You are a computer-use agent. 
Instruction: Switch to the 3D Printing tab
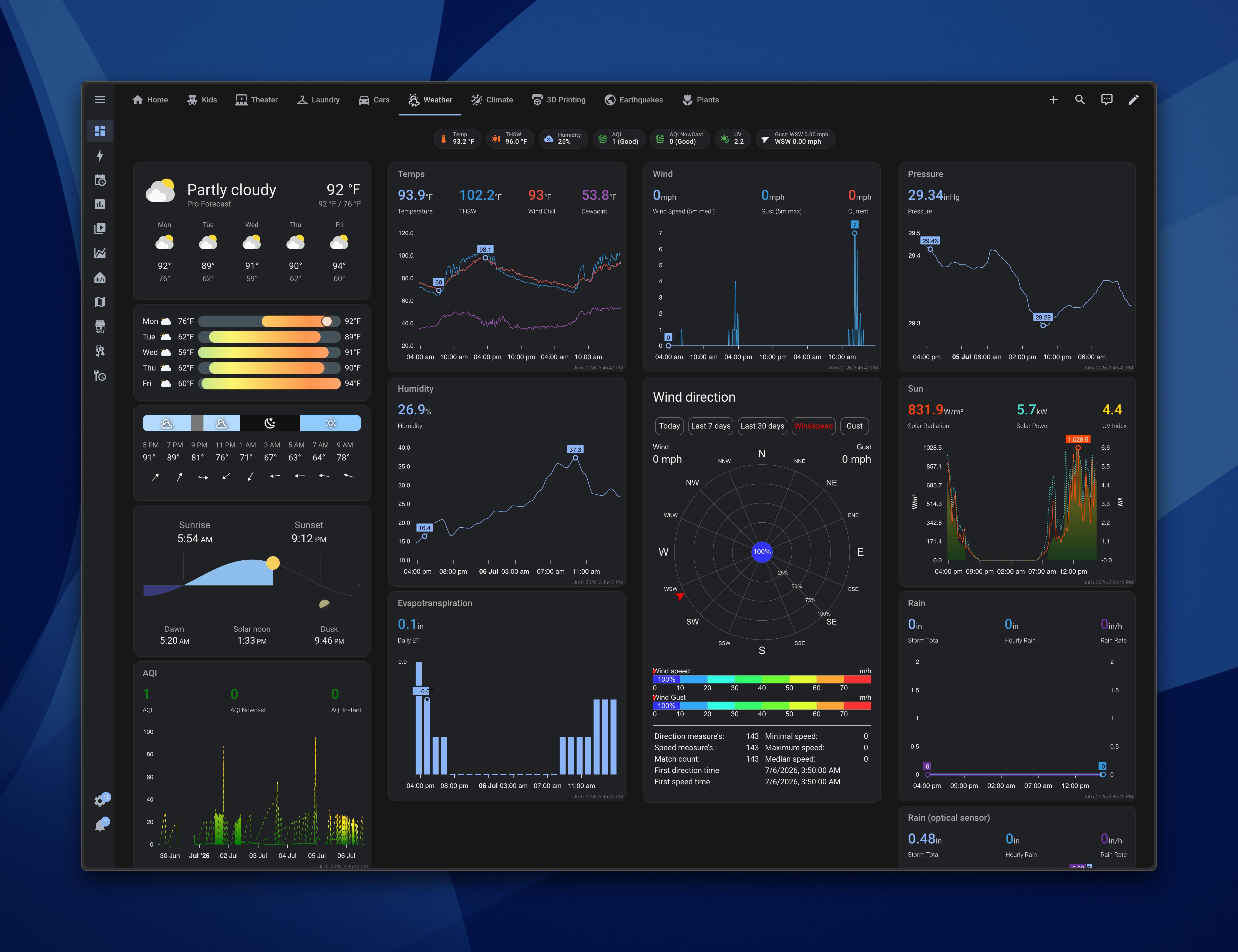pos(559,100)
